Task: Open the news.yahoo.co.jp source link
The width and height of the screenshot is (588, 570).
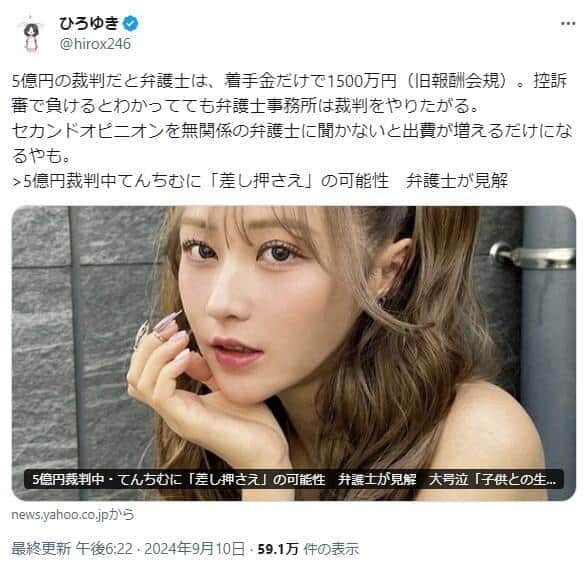Action: click(x=72, y=514)
